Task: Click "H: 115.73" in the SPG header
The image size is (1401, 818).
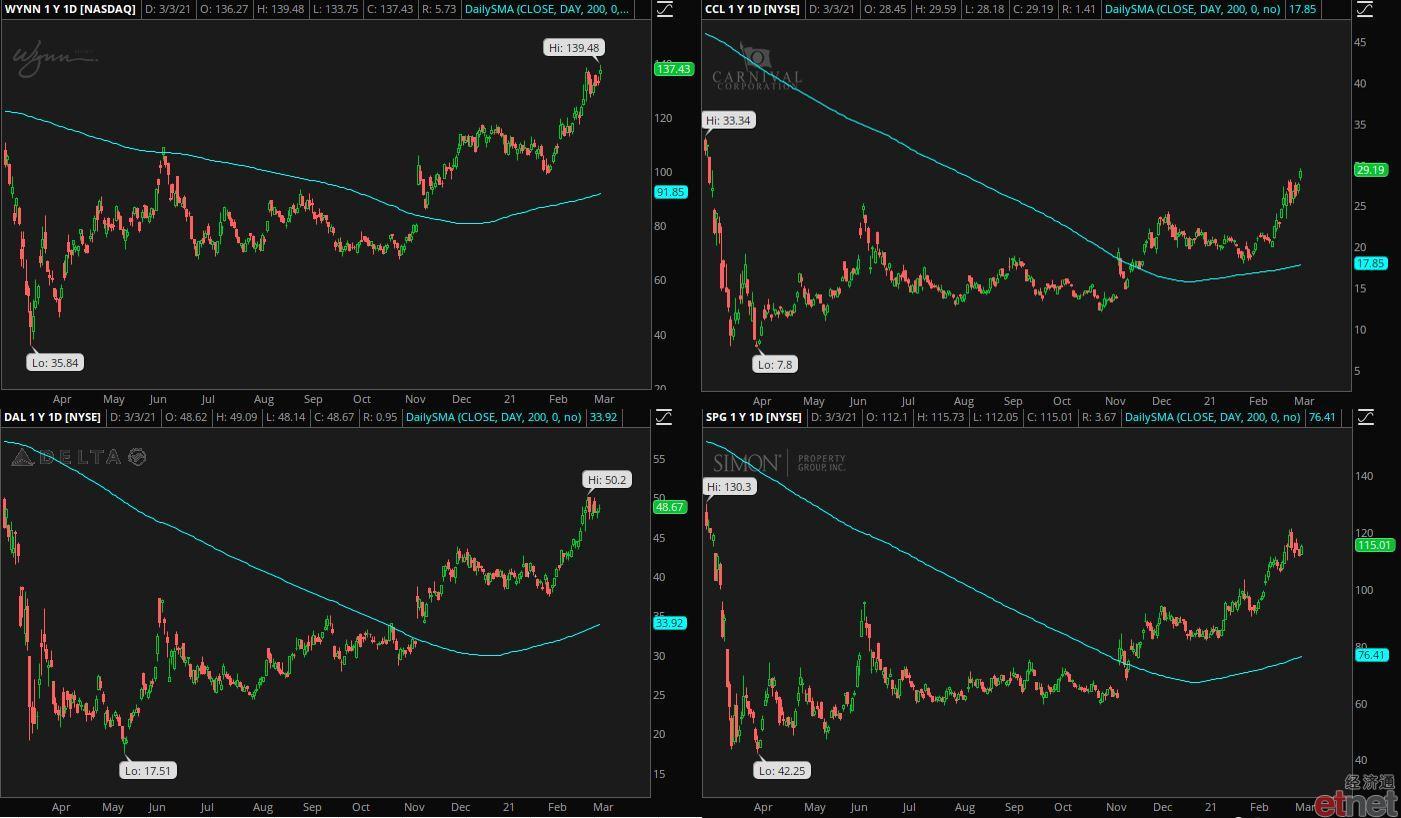Action: (942, 417)
